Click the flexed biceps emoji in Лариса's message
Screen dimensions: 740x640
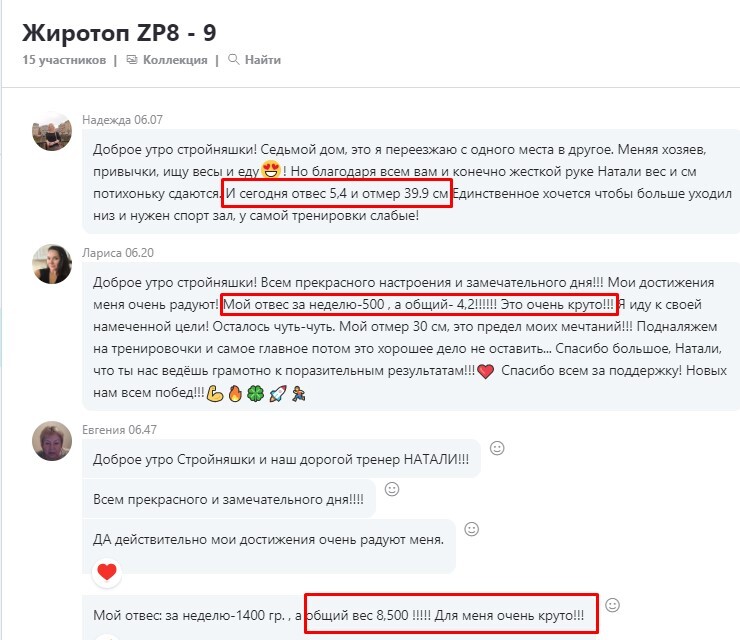215,393
